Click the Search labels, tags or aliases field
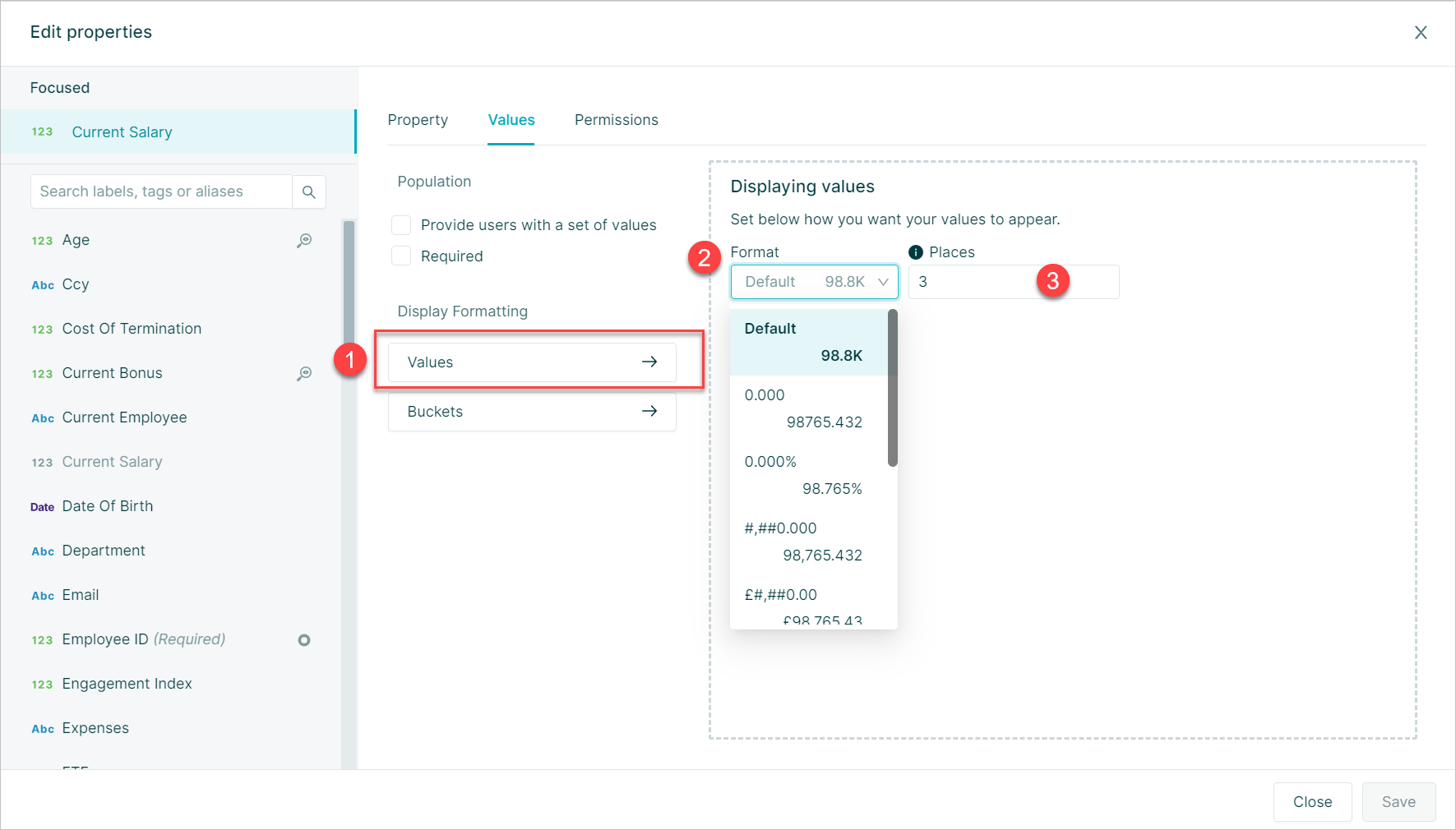Screen dimensions: 1456x830 pyautogui.click(x=161, y=191)
